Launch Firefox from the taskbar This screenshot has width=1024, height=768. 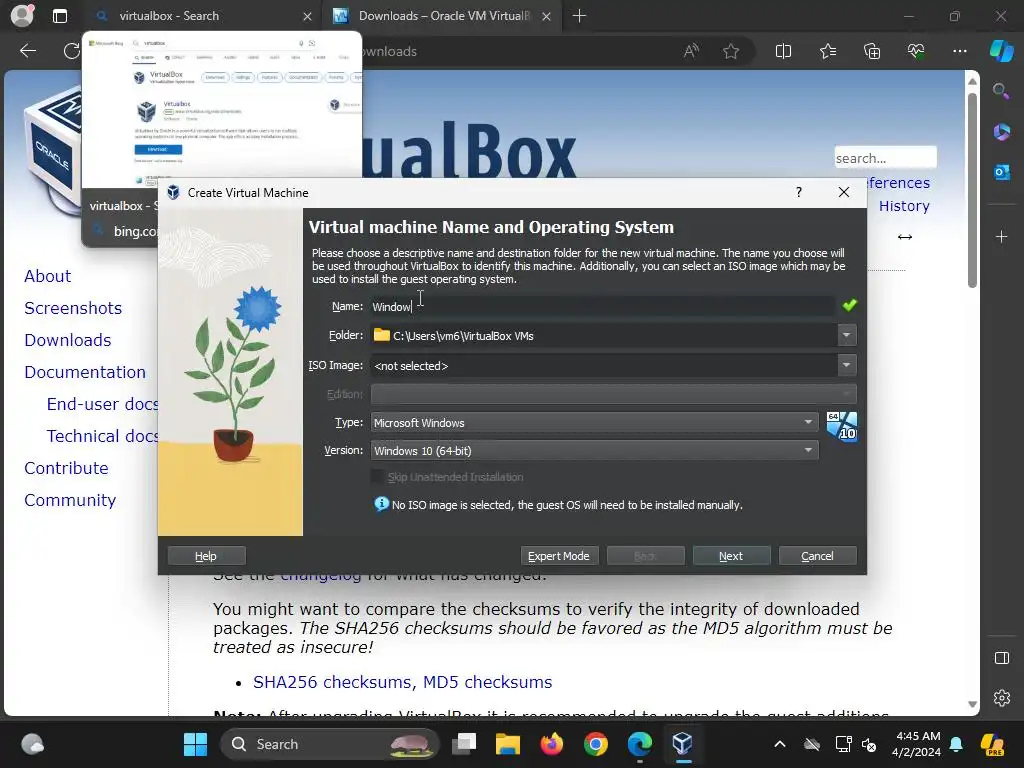552,744
